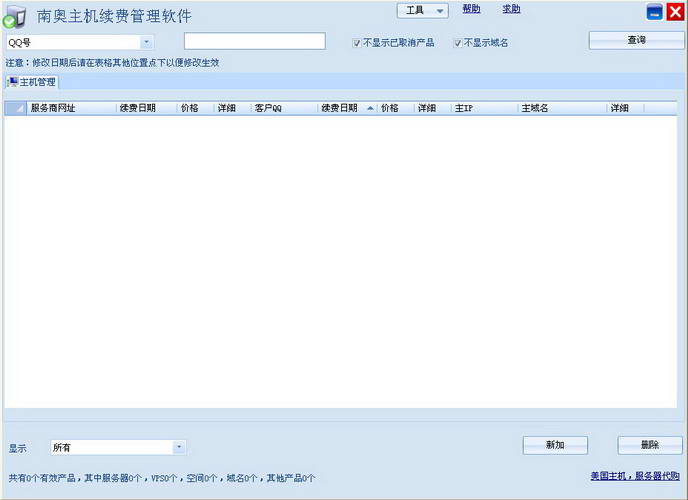Screen dimensions: 688x500
Task: Minimize the window with the blue button
Action: [x=655, y=12]
